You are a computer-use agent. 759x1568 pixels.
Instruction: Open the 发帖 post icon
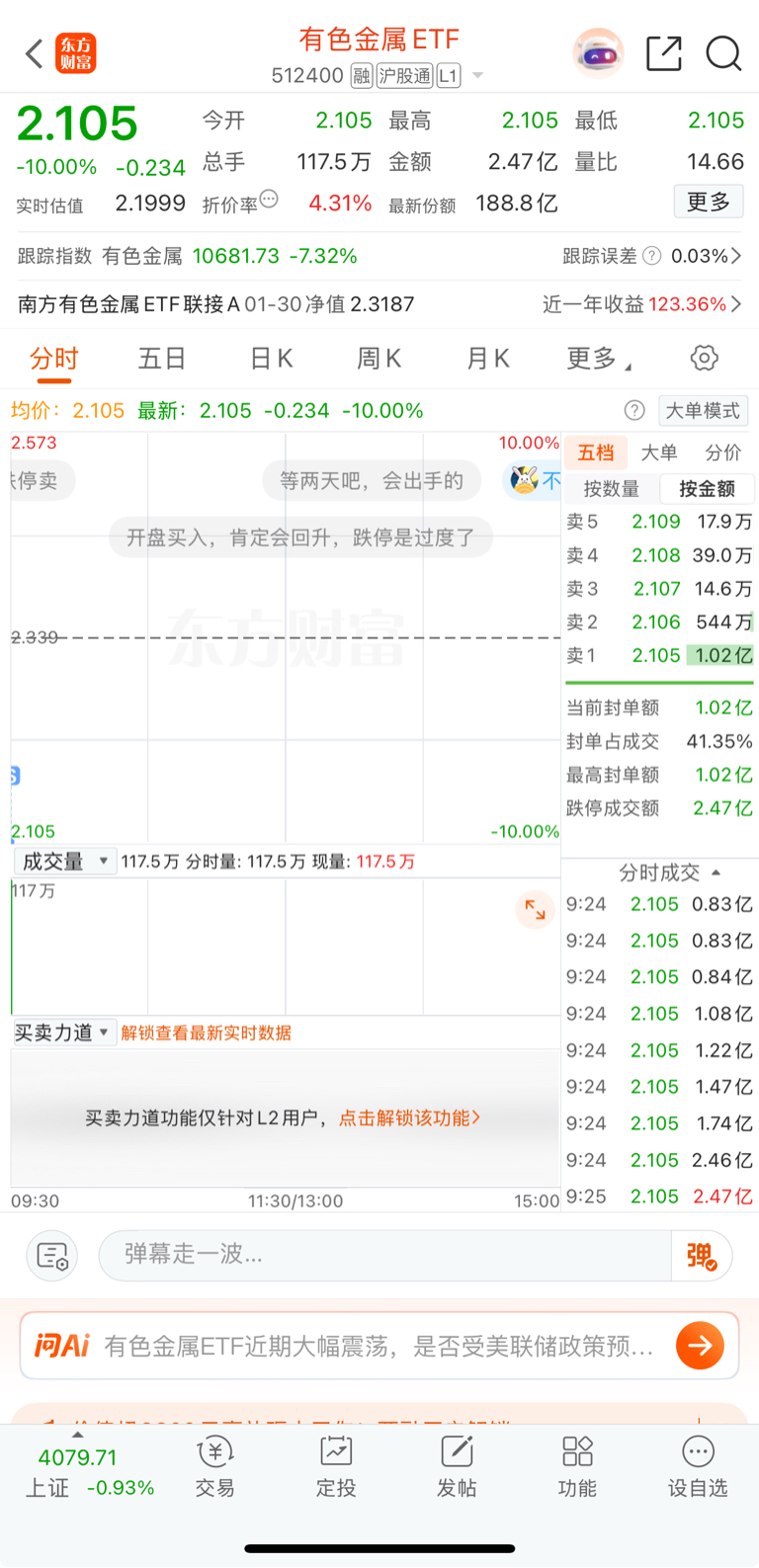(x=457, y=1467)
